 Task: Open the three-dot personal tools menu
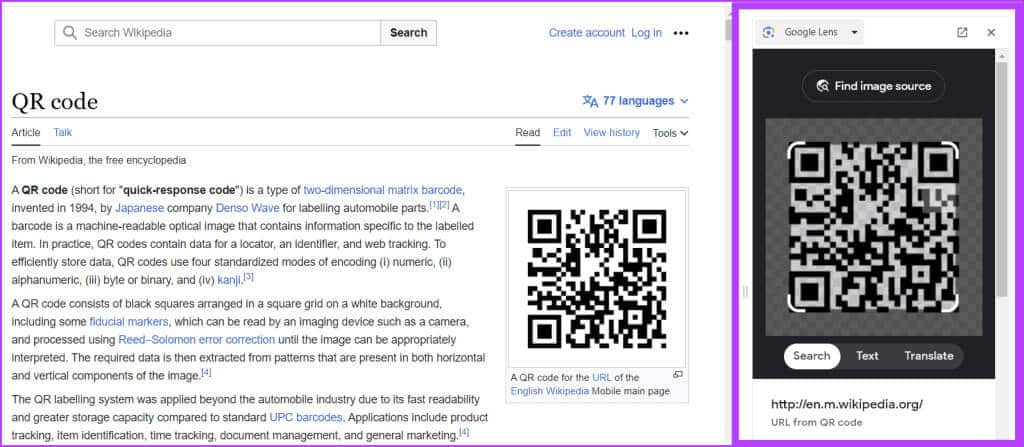[x=680, y=33]
